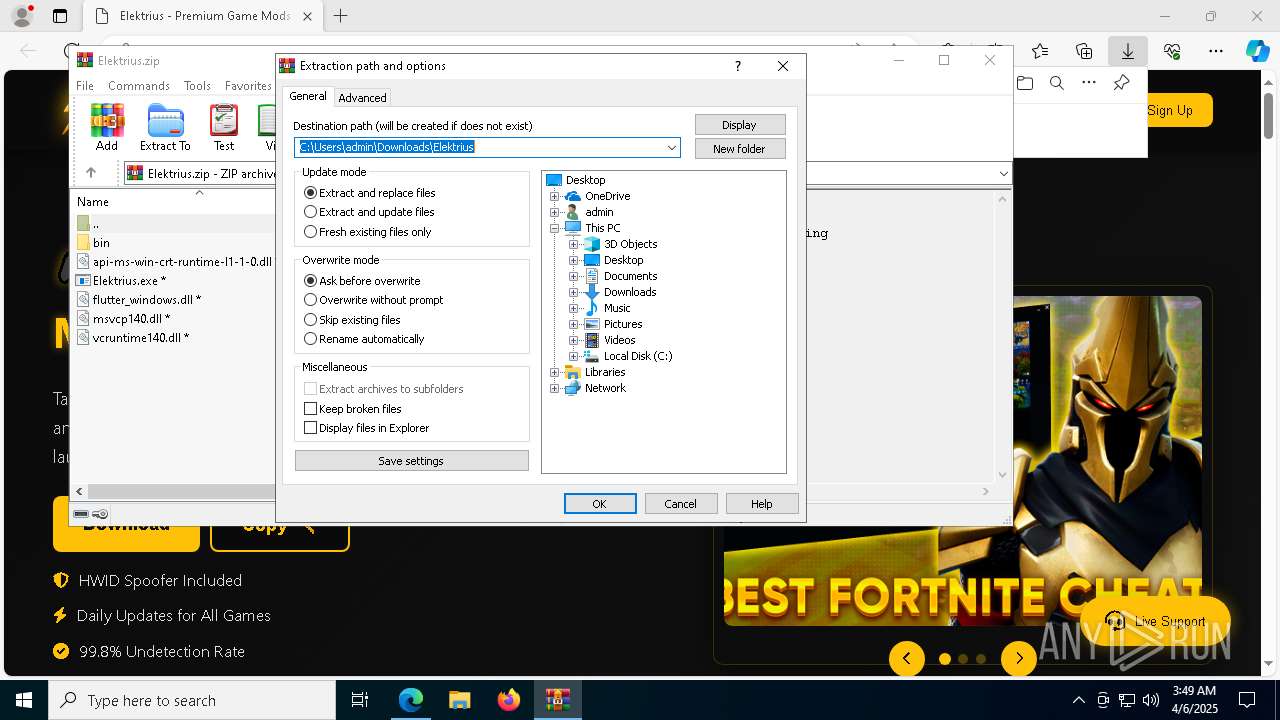1280x720 pixels.
Task: Open File Explorer from the taskbar
Action: pyautogui.click(x=460, y=700)
